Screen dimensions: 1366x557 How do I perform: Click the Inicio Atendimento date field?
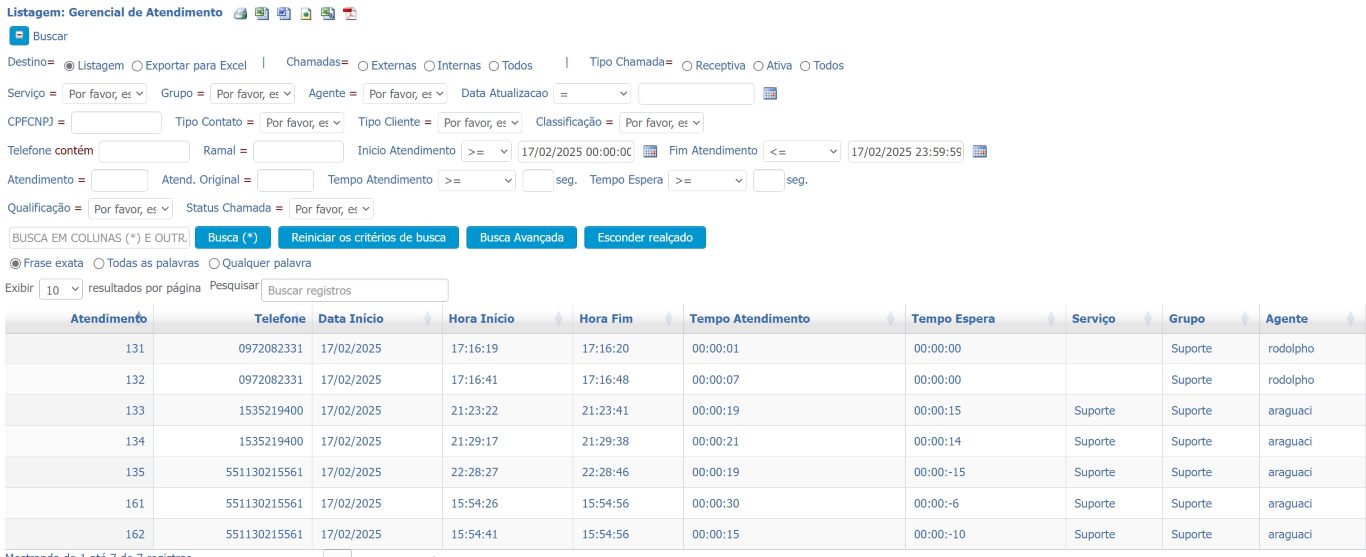pyautogui.click(x=577, y=152)
